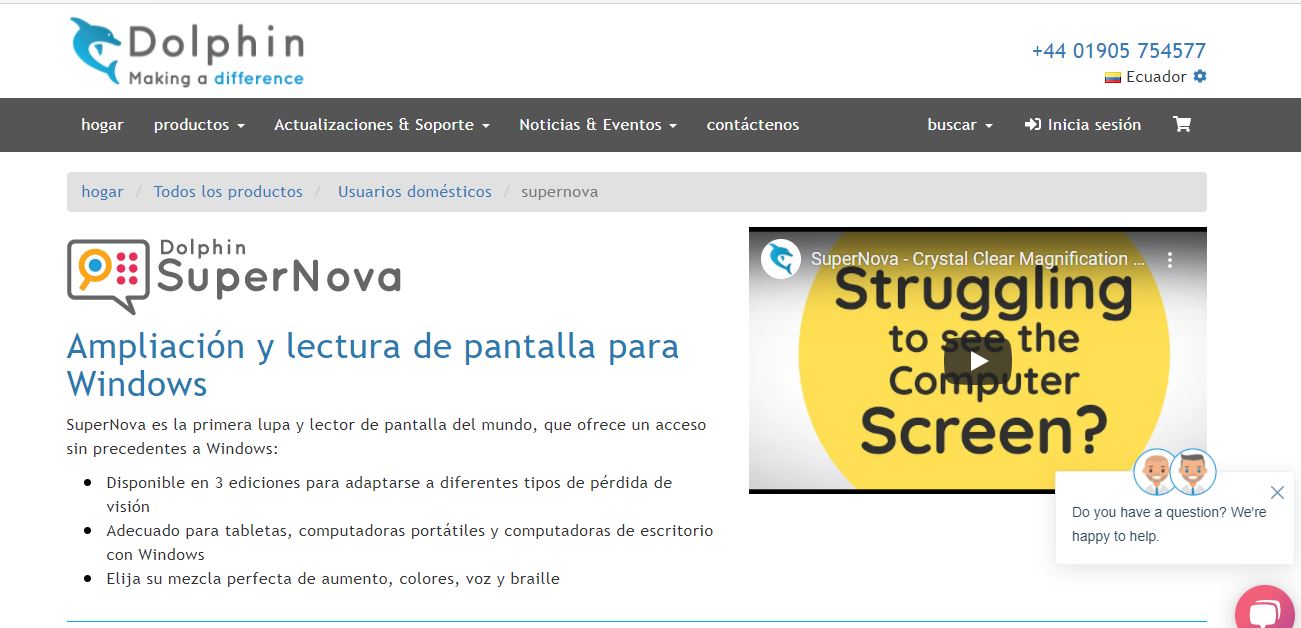Click the Ecuador flag icon
1301x628 pixels.
1113,77
